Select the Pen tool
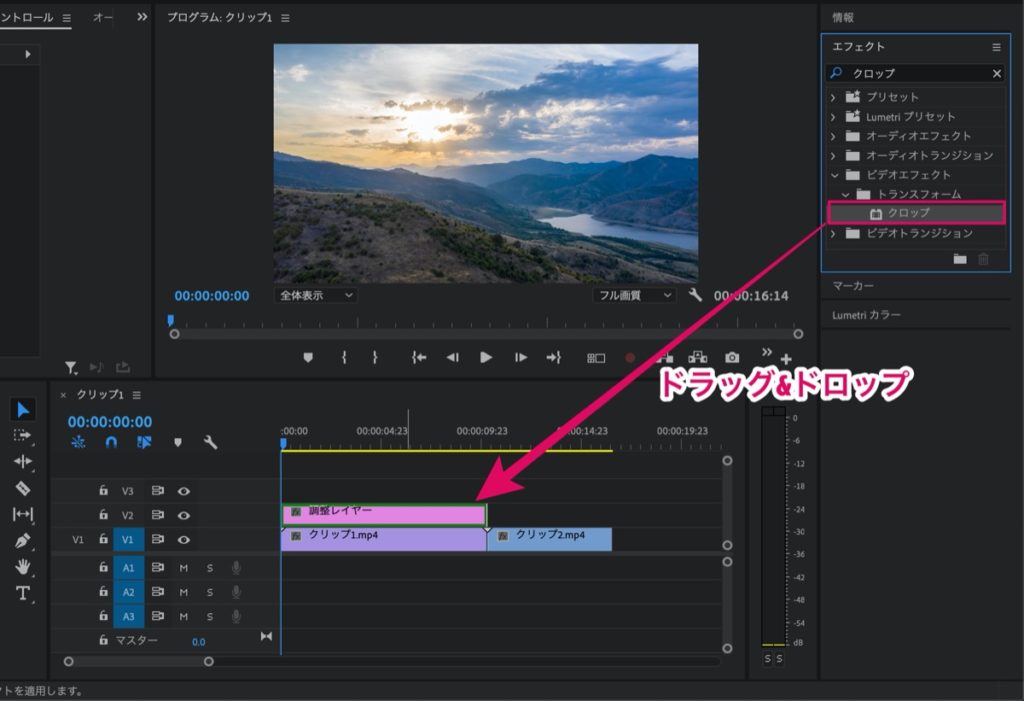The image size is (1024, 701). [x=22, y=540]
